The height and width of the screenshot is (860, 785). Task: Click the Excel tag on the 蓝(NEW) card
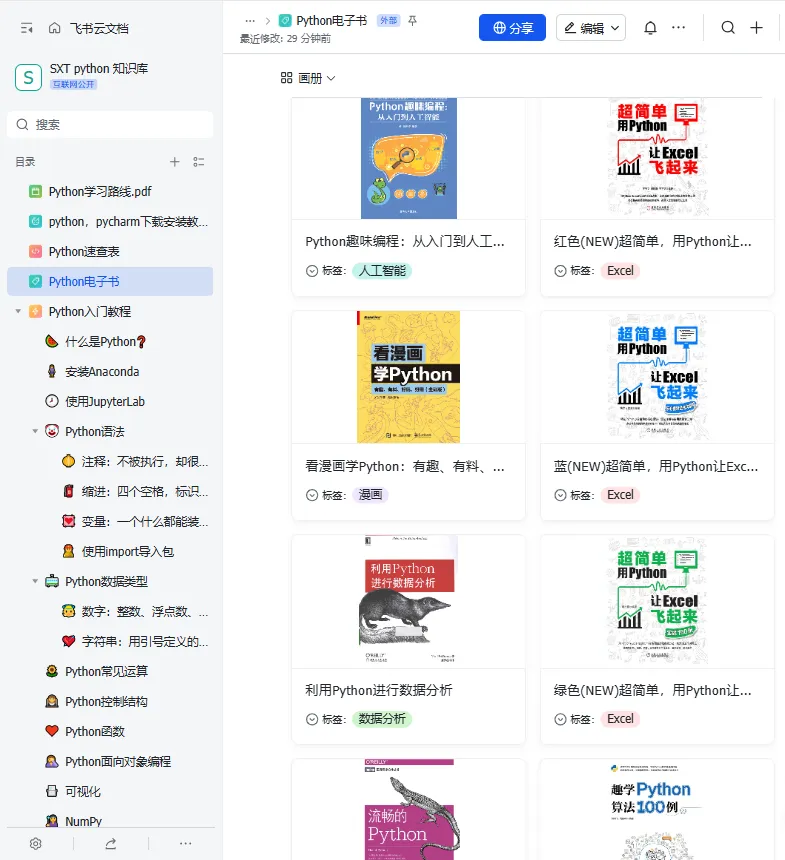pyautogui.click(x=620, y=495)
